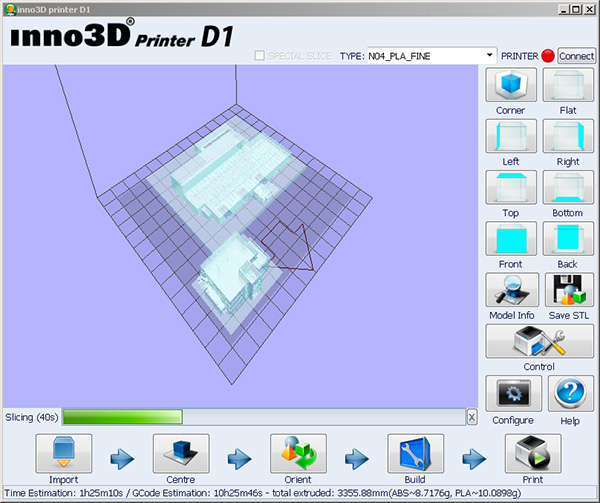Click the larger building model in the viewport

pos(230,172)
